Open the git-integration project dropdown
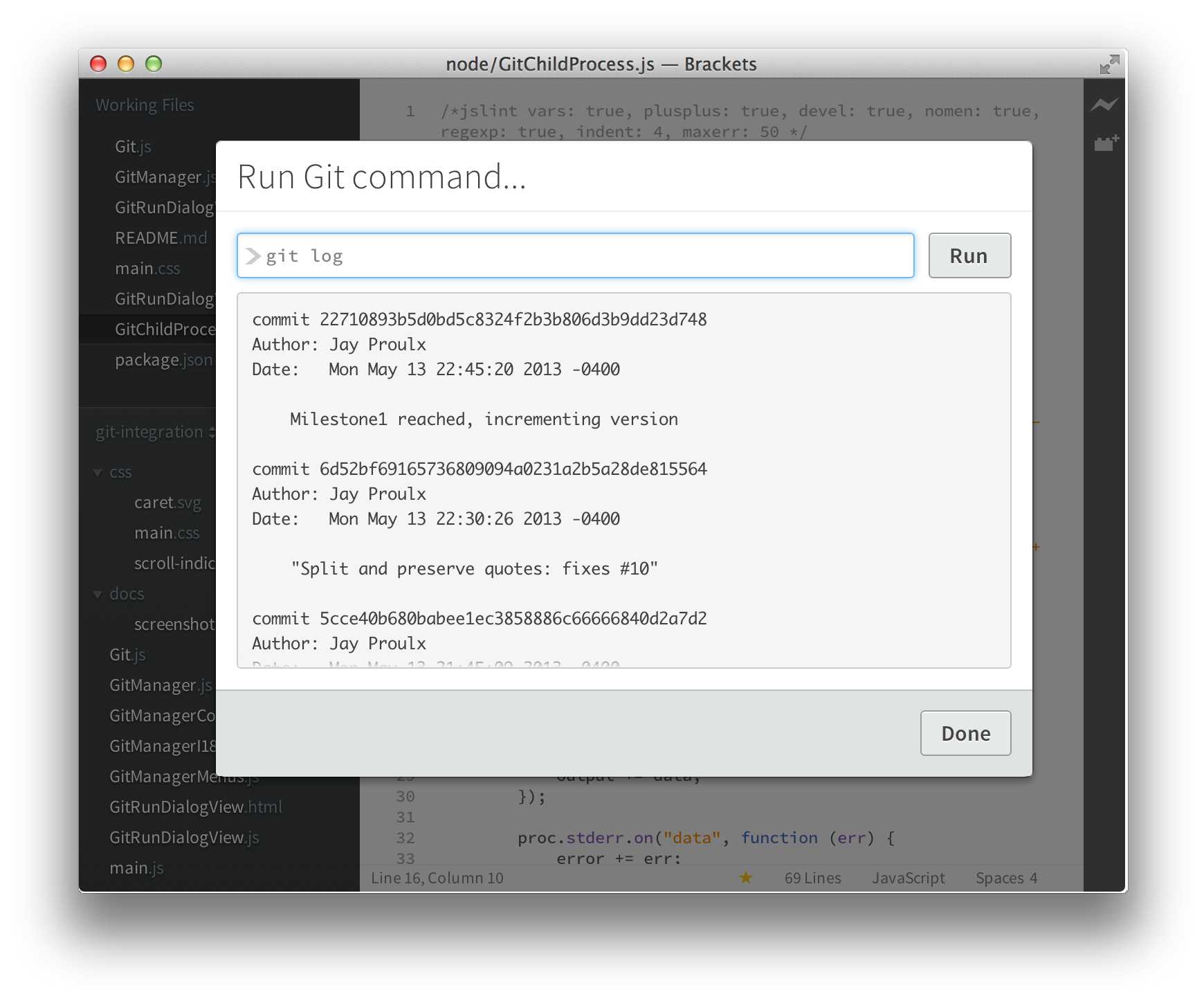Screen dimensions: 1204x1001 tap(155, 432)
